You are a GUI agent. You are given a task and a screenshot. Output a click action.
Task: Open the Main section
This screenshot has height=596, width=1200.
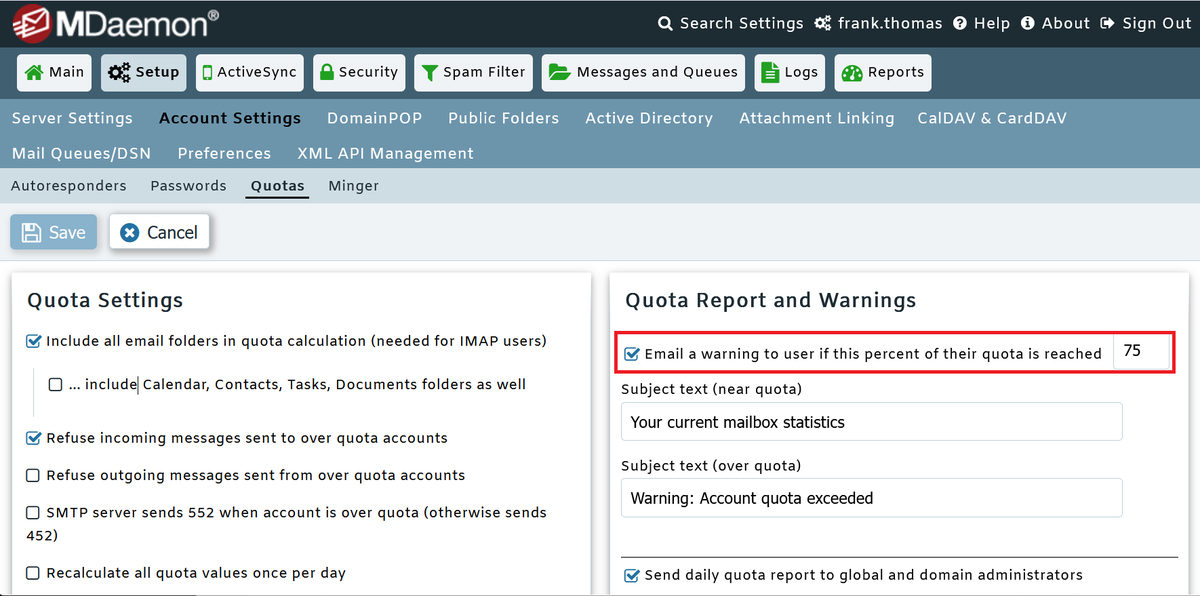click(54, 72)
